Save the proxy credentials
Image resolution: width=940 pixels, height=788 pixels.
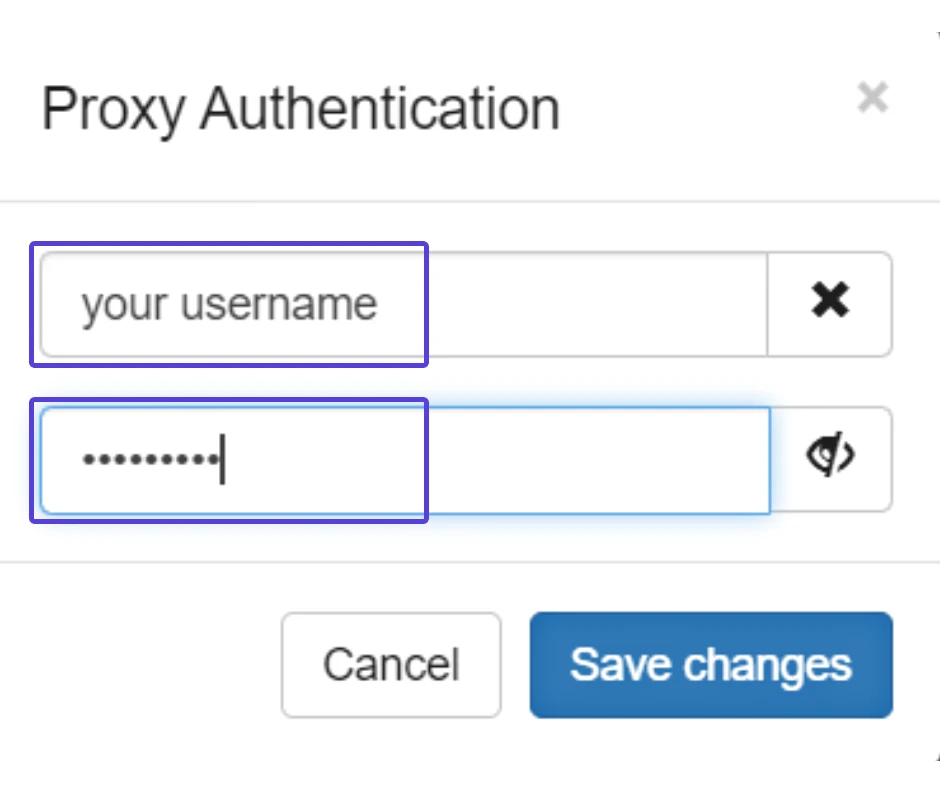point(711,664)
